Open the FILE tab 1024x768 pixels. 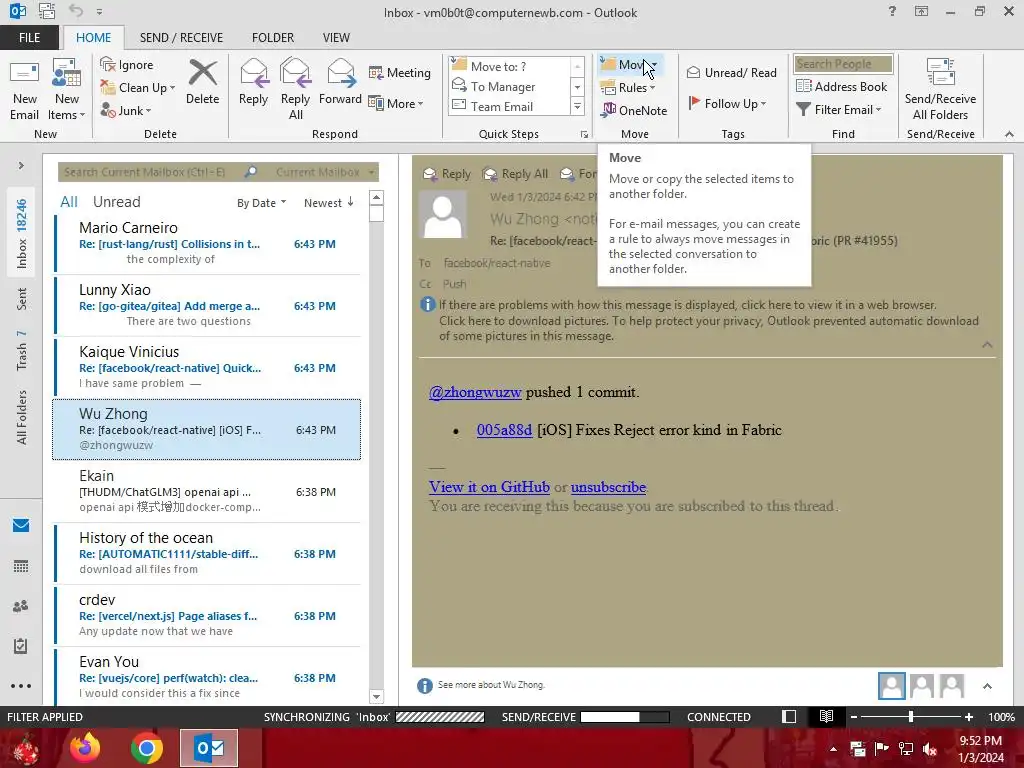(29, 37)
